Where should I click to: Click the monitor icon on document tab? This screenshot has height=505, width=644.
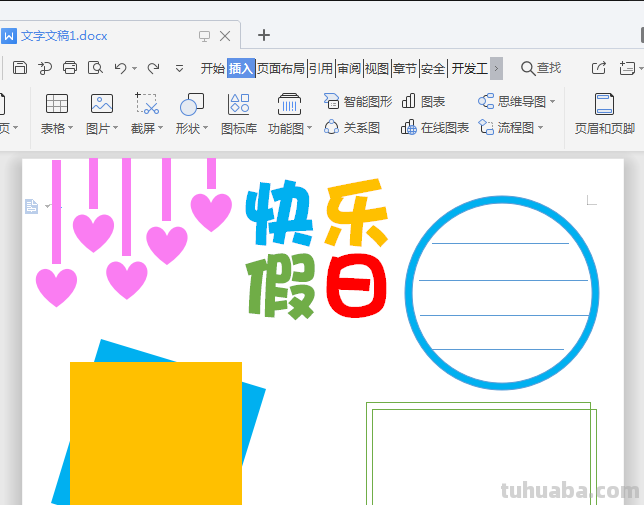(204, 36)
